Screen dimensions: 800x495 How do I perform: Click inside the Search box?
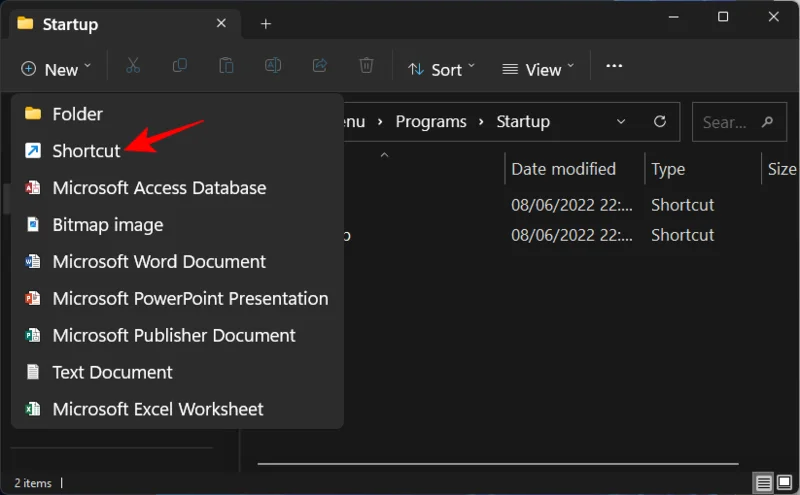point(739,121)
